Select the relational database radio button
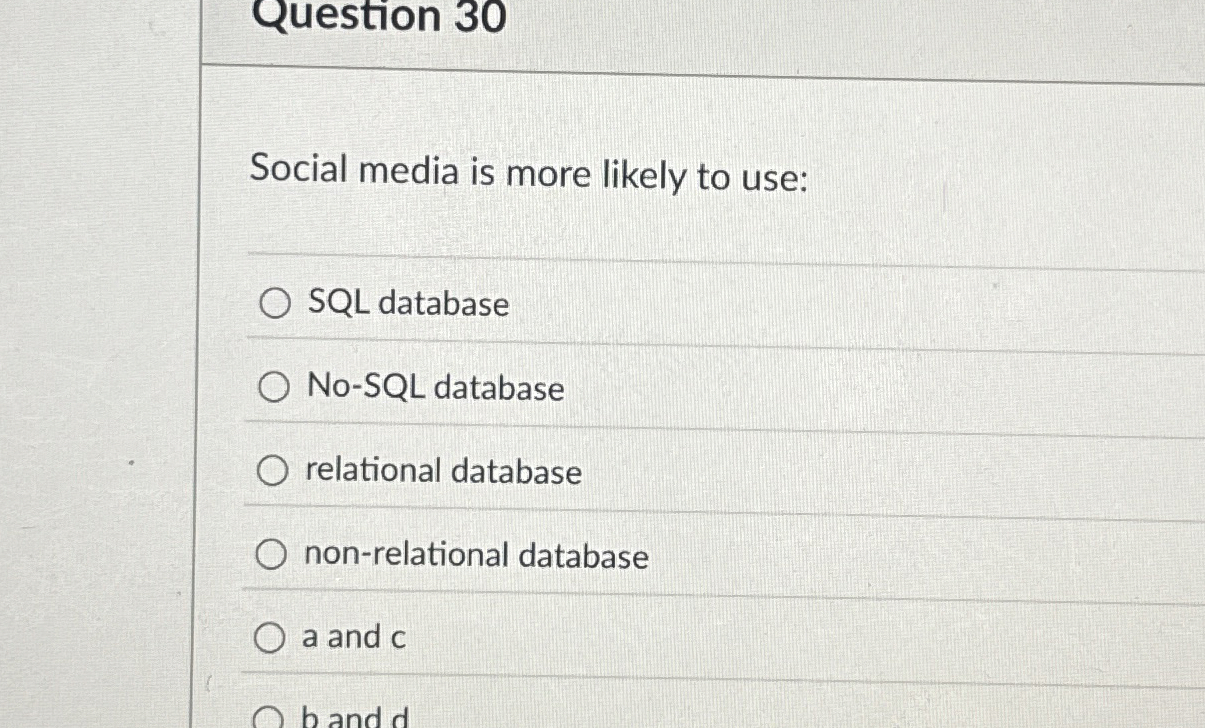Viewport: 1205px width, 728px height. (x=272, y=470)
